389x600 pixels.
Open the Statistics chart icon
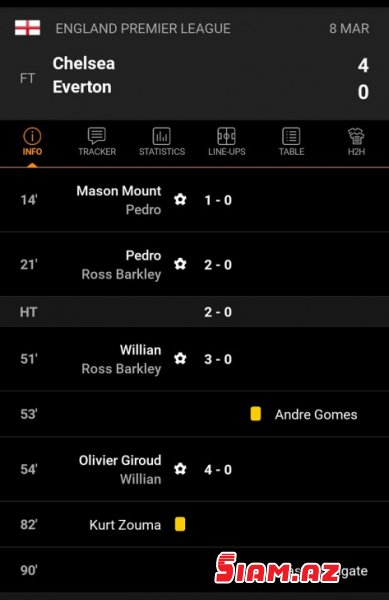pos(162,136)
